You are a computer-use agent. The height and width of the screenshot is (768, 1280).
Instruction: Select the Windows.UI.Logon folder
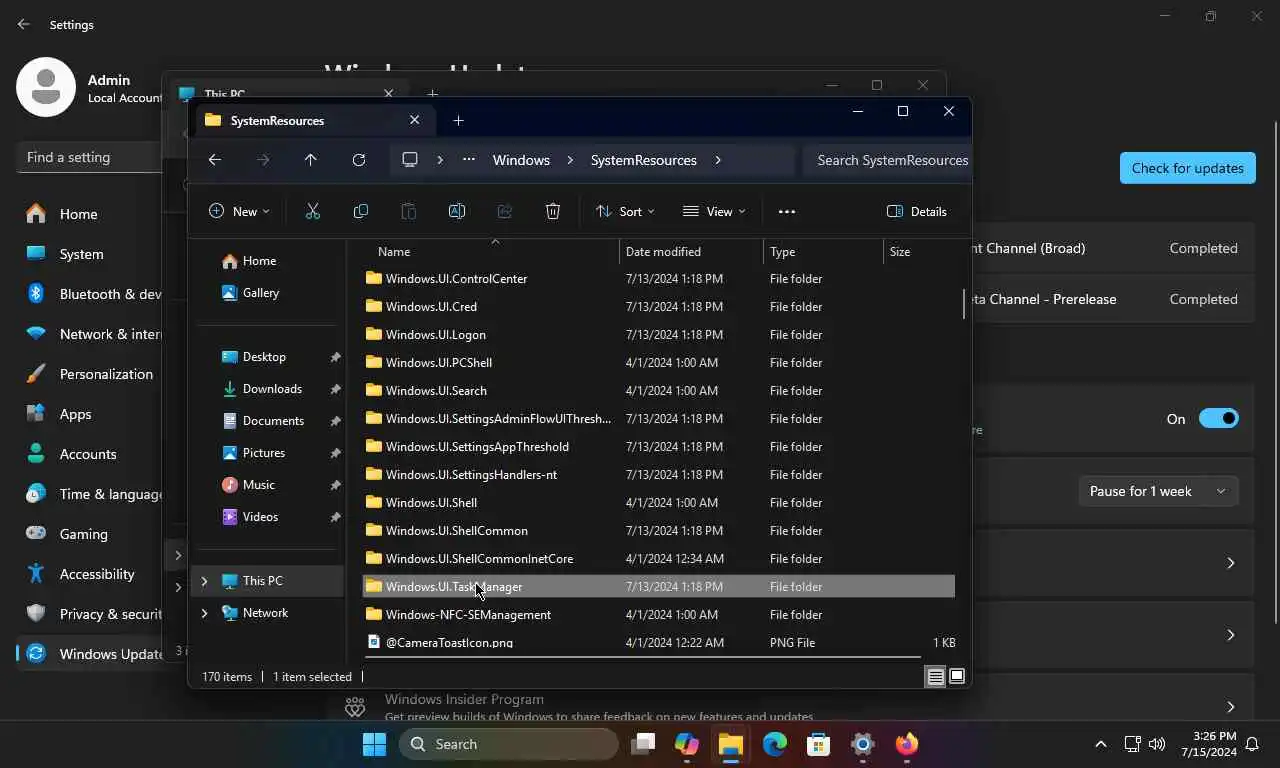[658, 335]
